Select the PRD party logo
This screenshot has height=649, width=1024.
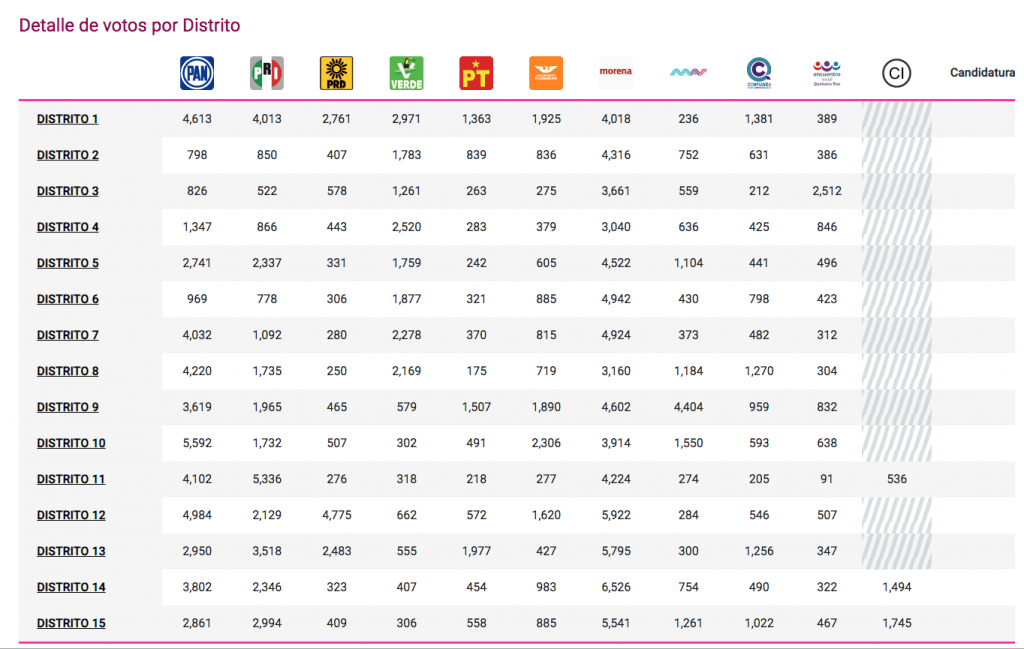pos(336,73)
